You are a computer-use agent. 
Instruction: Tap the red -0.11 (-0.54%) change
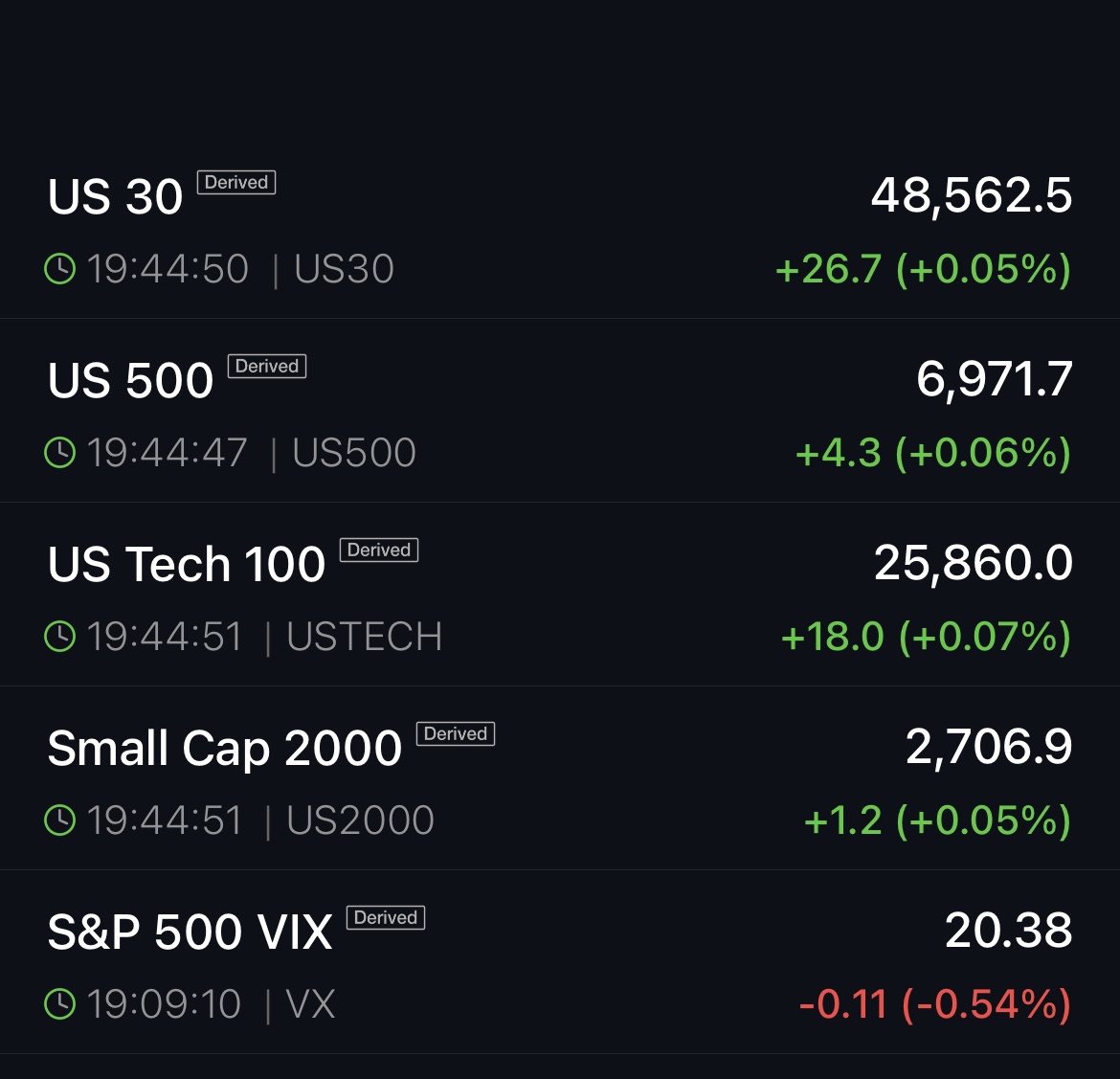point(934,1004)
